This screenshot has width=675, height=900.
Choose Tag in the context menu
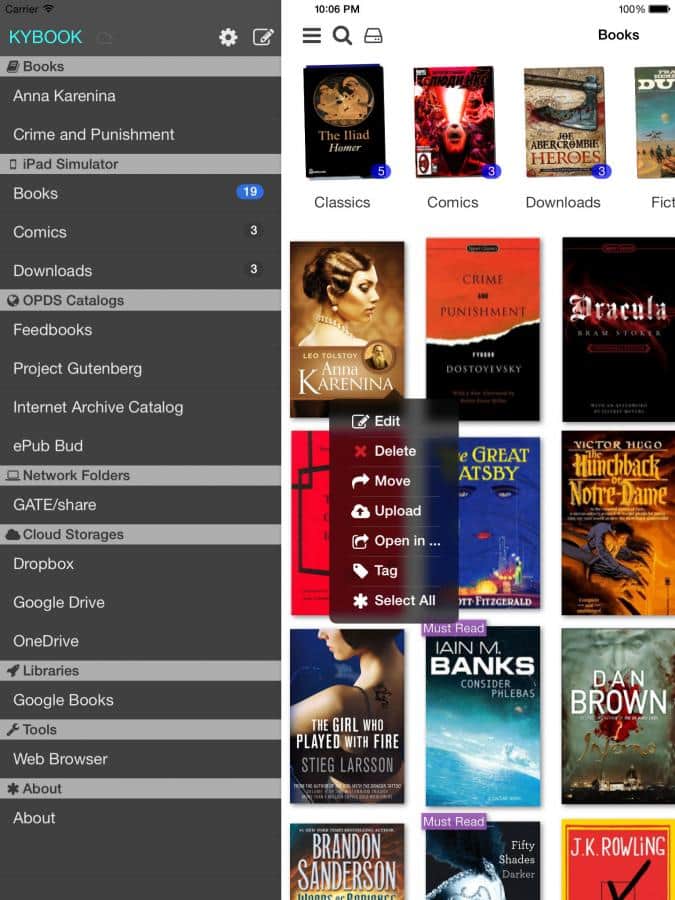tap(385, 571)
